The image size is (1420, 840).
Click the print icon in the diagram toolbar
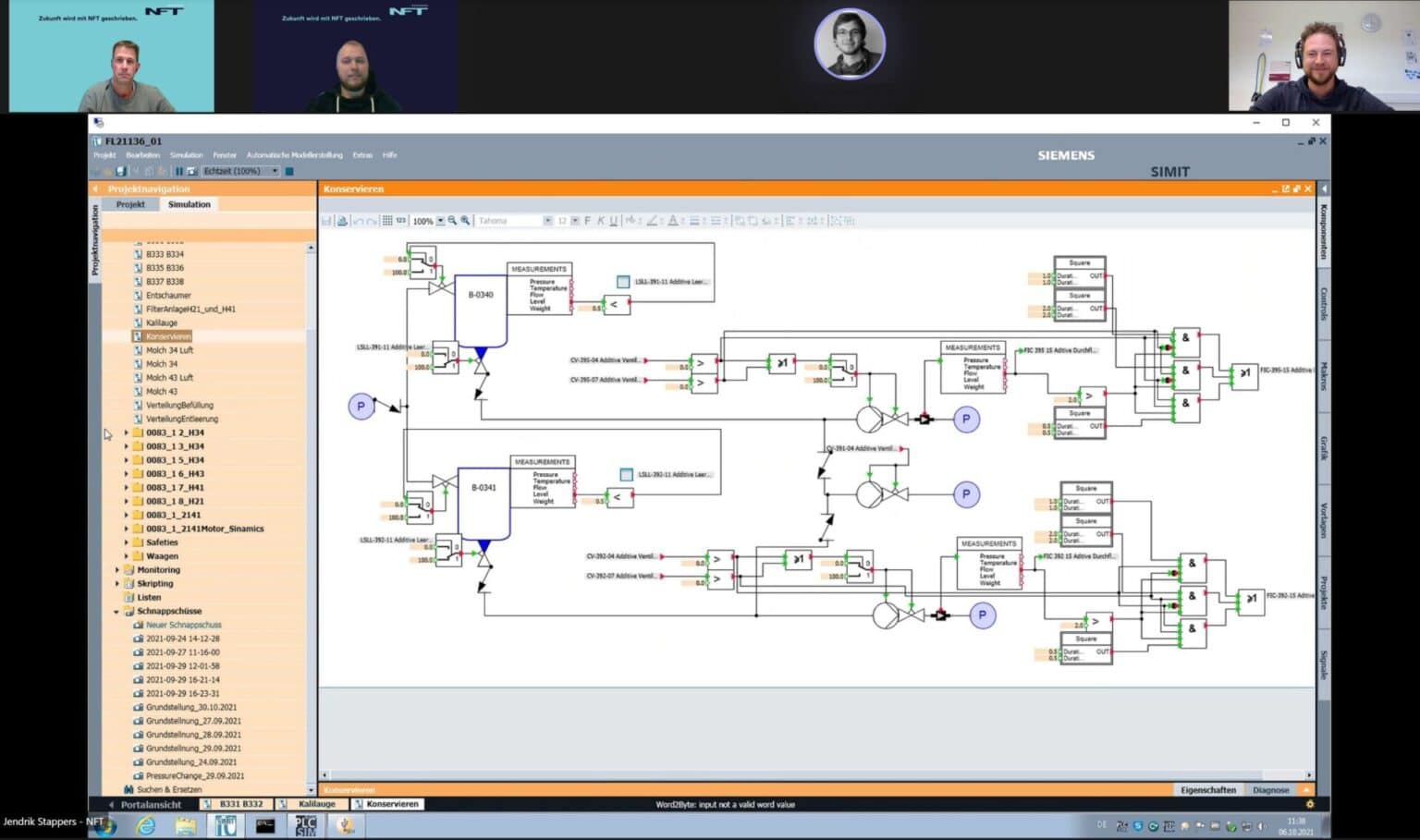[x=342, y=221]
